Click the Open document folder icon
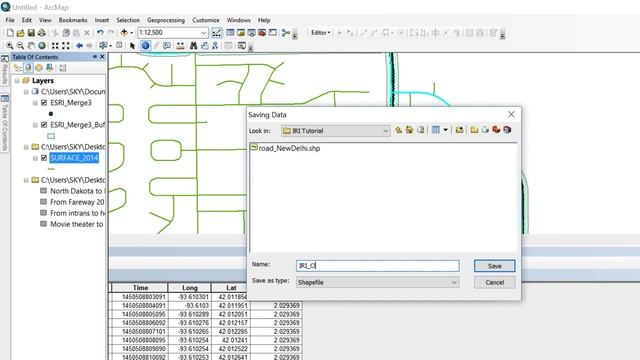 click(x=20, y=33)
